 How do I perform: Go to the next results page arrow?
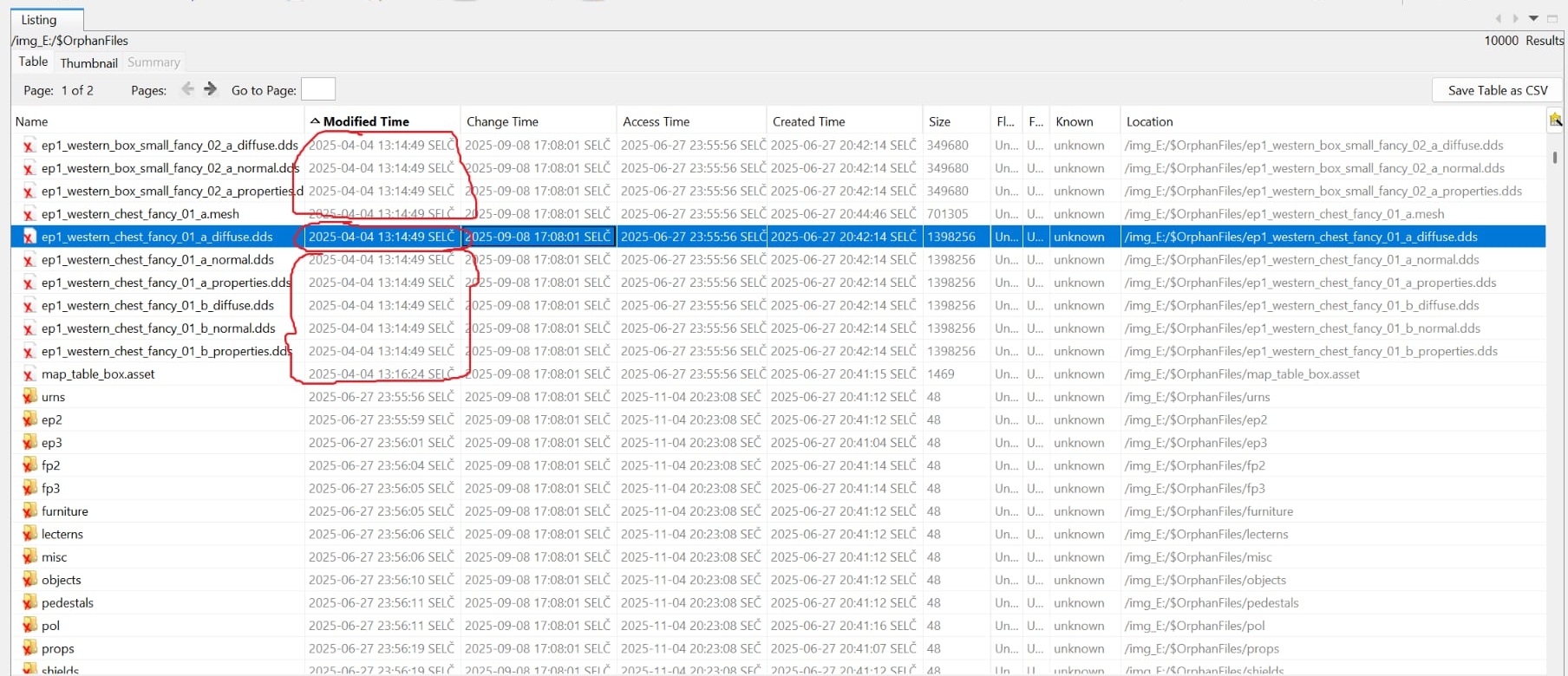pos(210,89)
